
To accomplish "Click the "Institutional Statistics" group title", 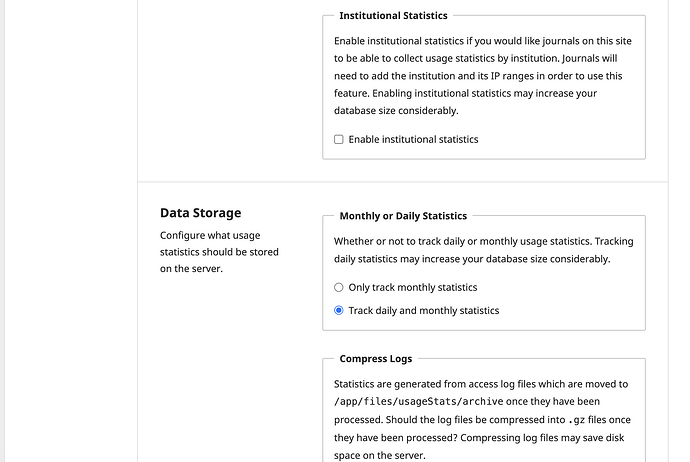I will [393, 16].
